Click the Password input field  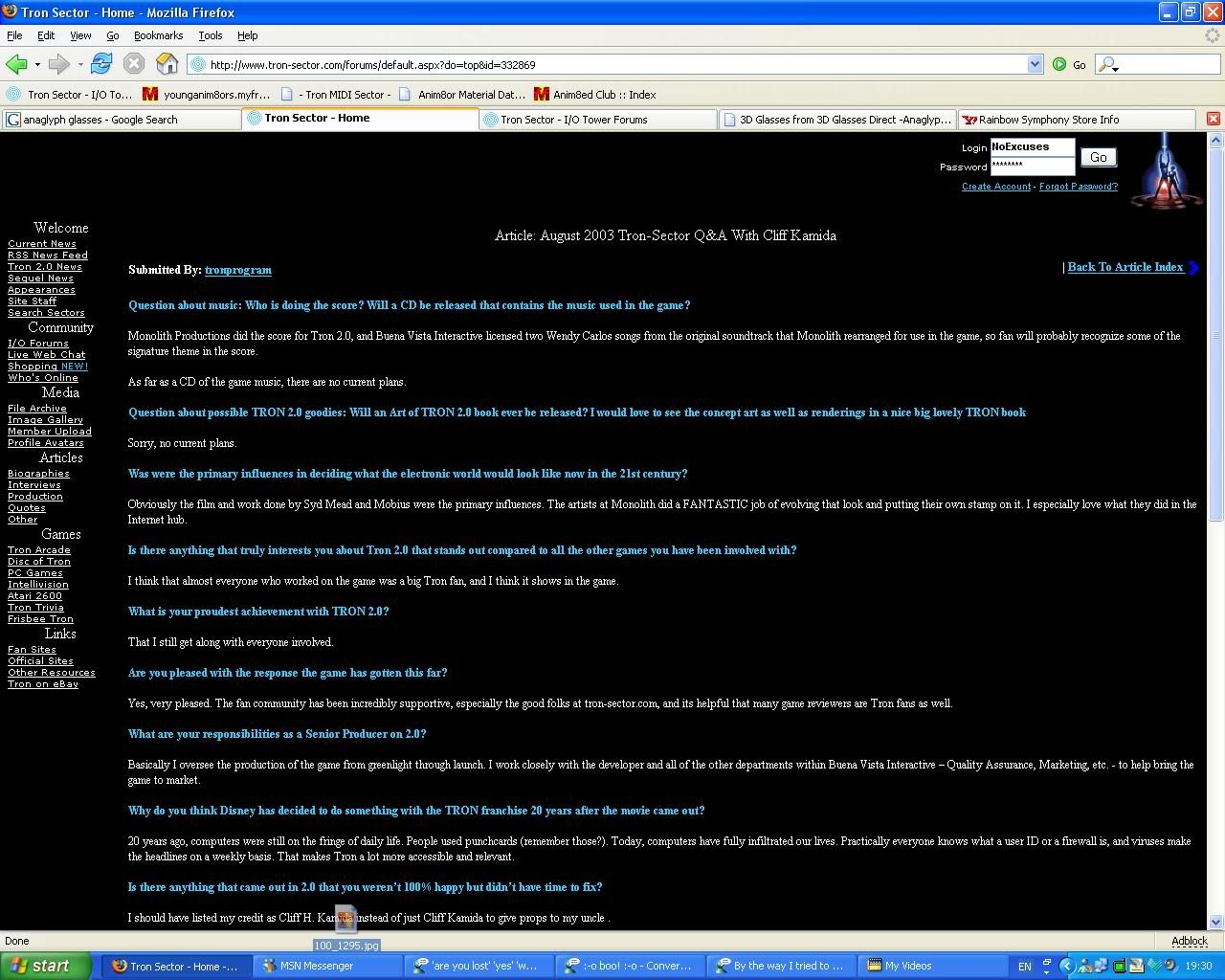coord(1032,166)
